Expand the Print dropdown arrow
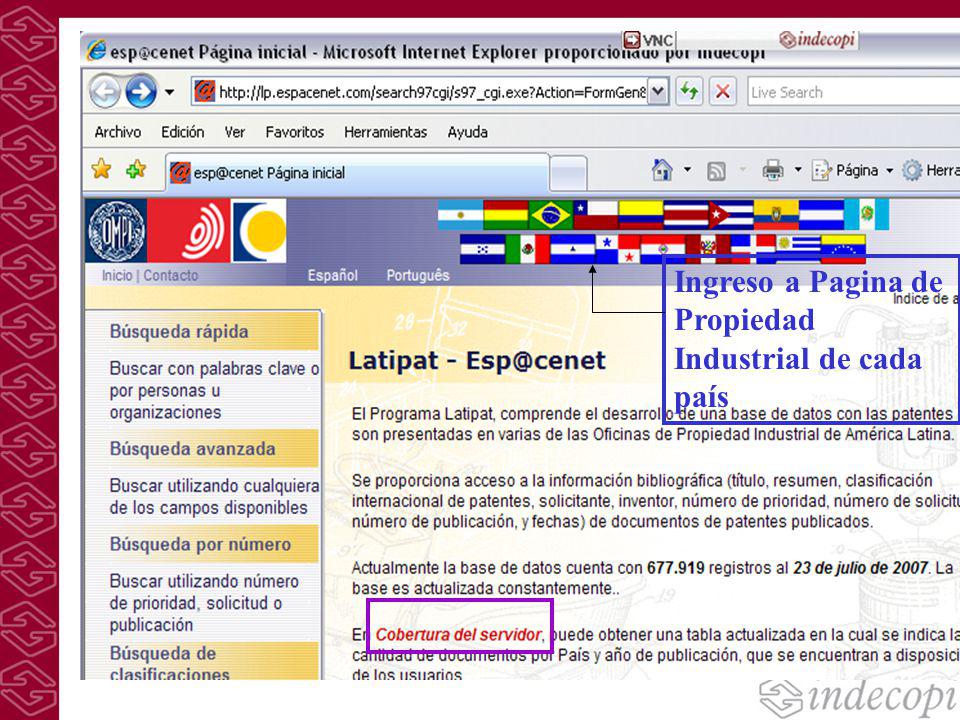Viewport: 960px width, 720px height. [798, 170]
